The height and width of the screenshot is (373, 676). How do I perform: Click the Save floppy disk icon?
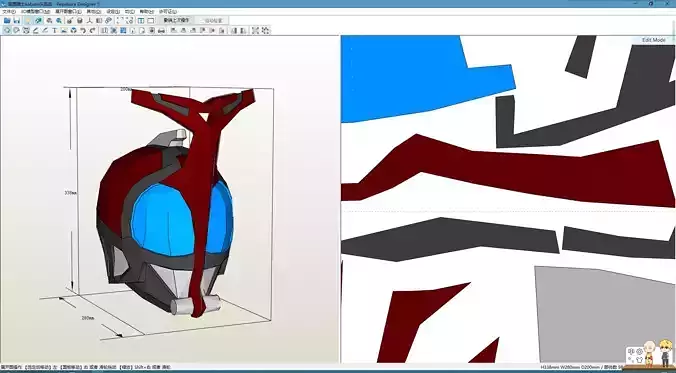(x=17, y=20)
